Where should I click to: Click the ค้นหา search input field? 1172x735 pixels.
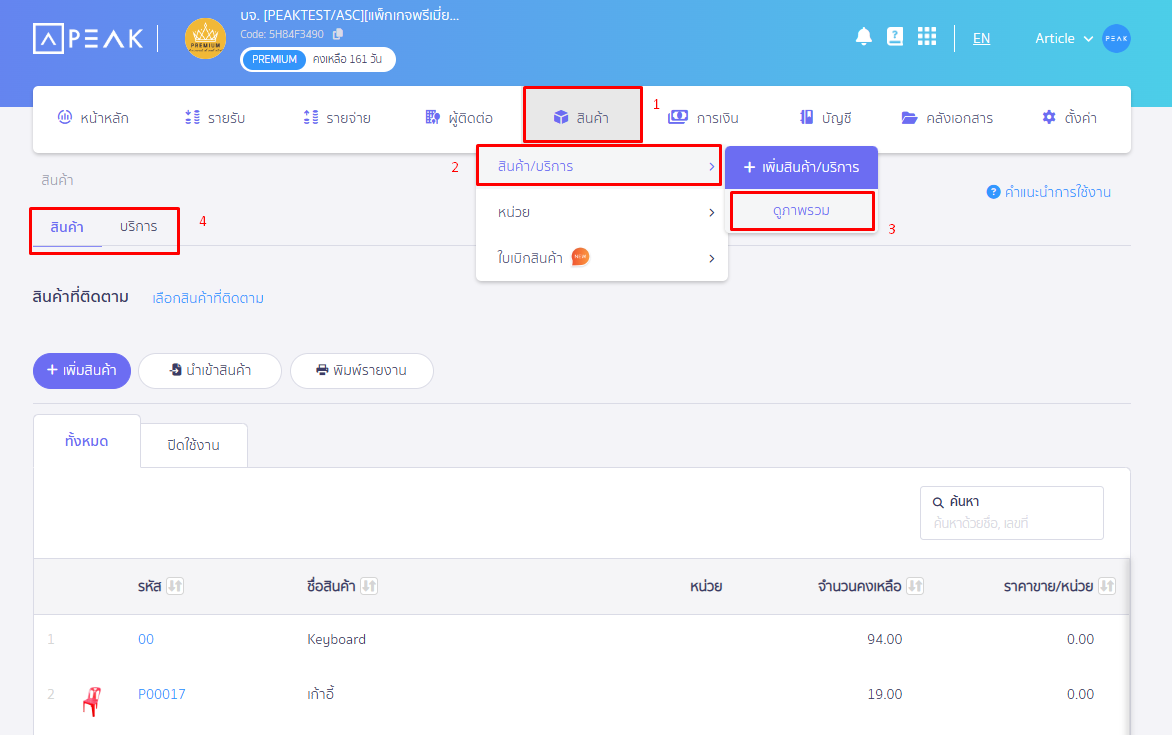click(1011, 523)
